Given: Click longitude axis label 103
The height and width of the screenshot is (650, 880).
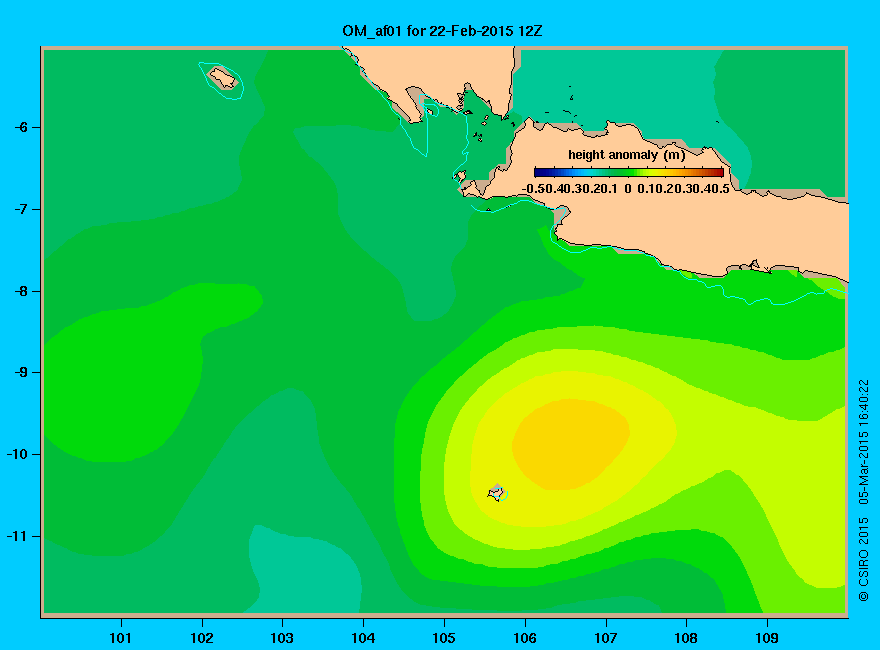Looking at the screenshot, I should [282, 638].
